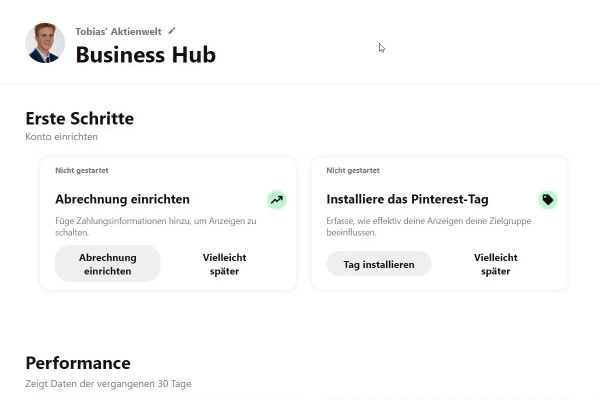Click the Performance heading
Screen dimensions: 600x400
tap(78, 363)
